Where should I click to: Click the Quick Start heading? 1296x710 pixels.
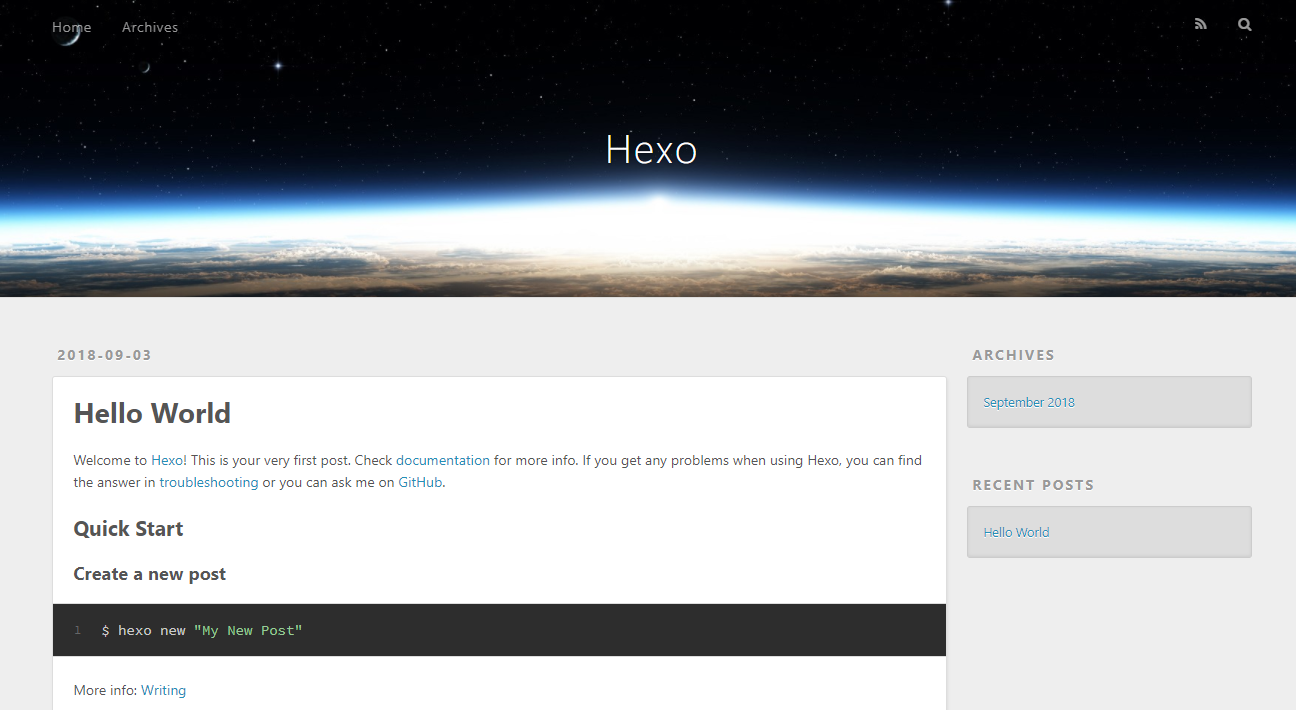point(128,529)
